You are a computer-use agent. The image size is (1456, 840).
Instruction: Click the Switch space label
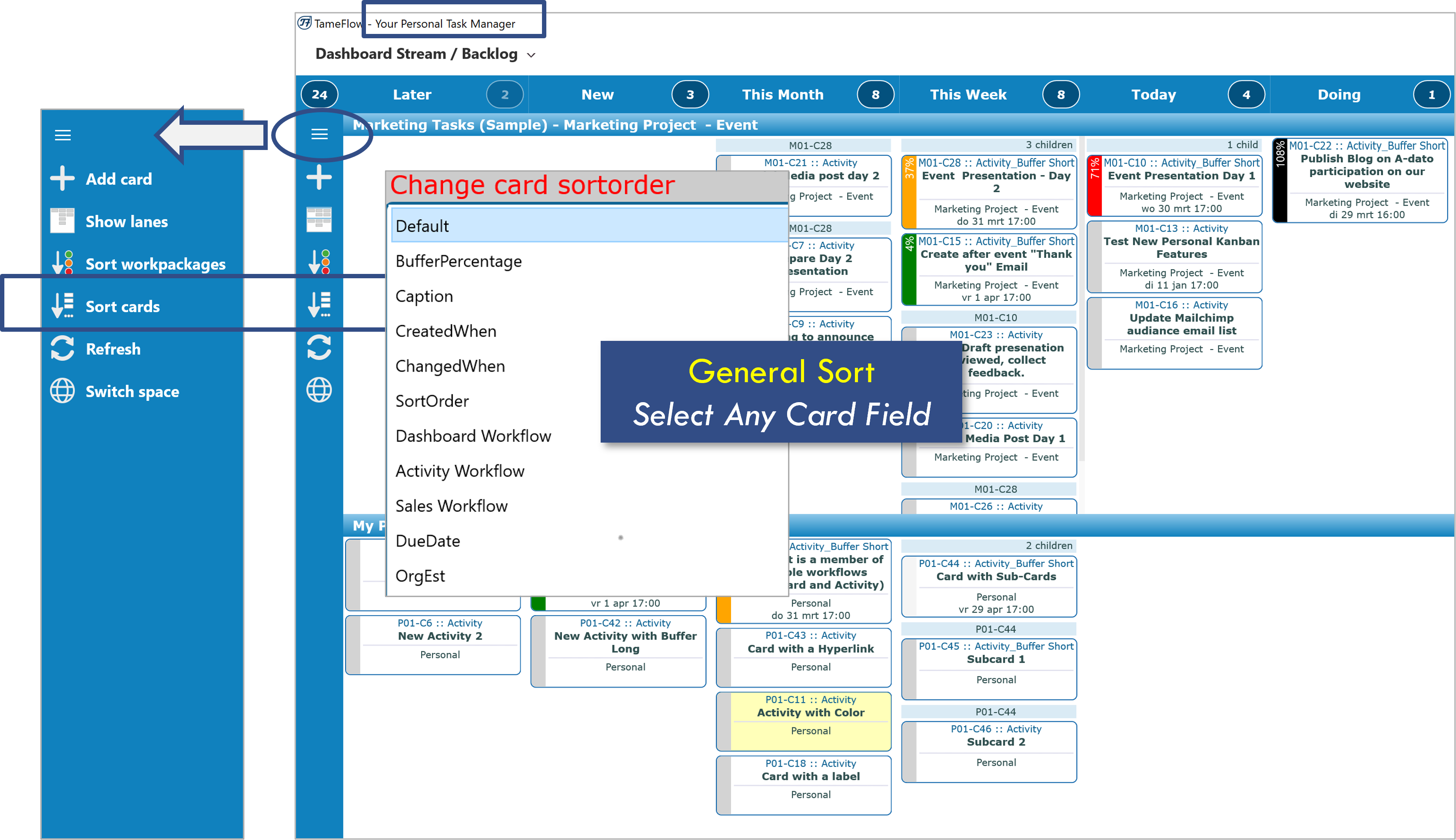132,392
